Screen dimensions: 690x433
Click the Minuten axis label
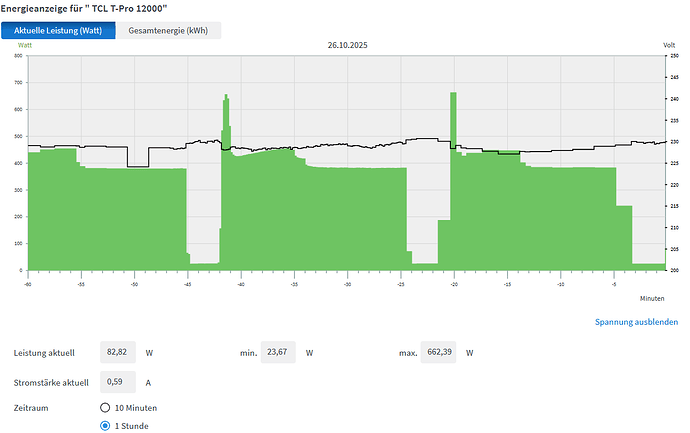tap(652, 298)
